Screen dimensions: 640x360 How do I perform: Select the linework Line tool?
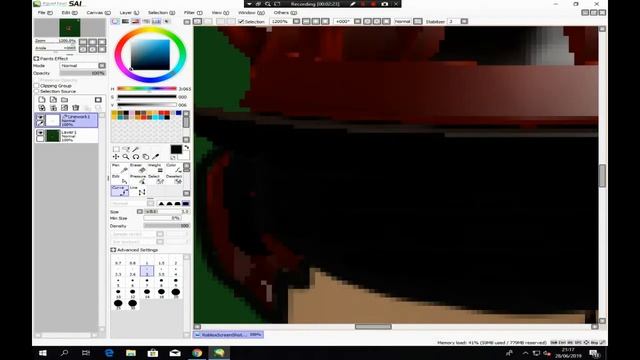click(138, 191)
